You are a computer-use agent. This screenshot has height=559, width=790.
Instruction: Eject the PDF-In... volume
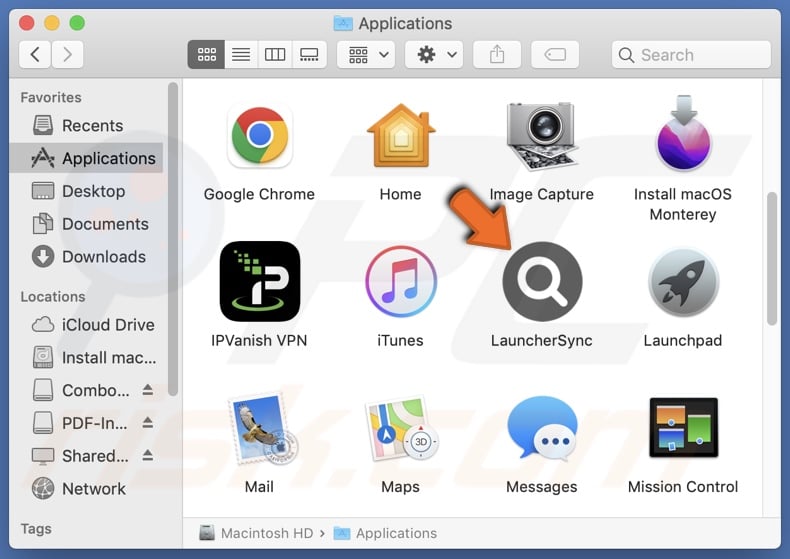tap(148, 423)
